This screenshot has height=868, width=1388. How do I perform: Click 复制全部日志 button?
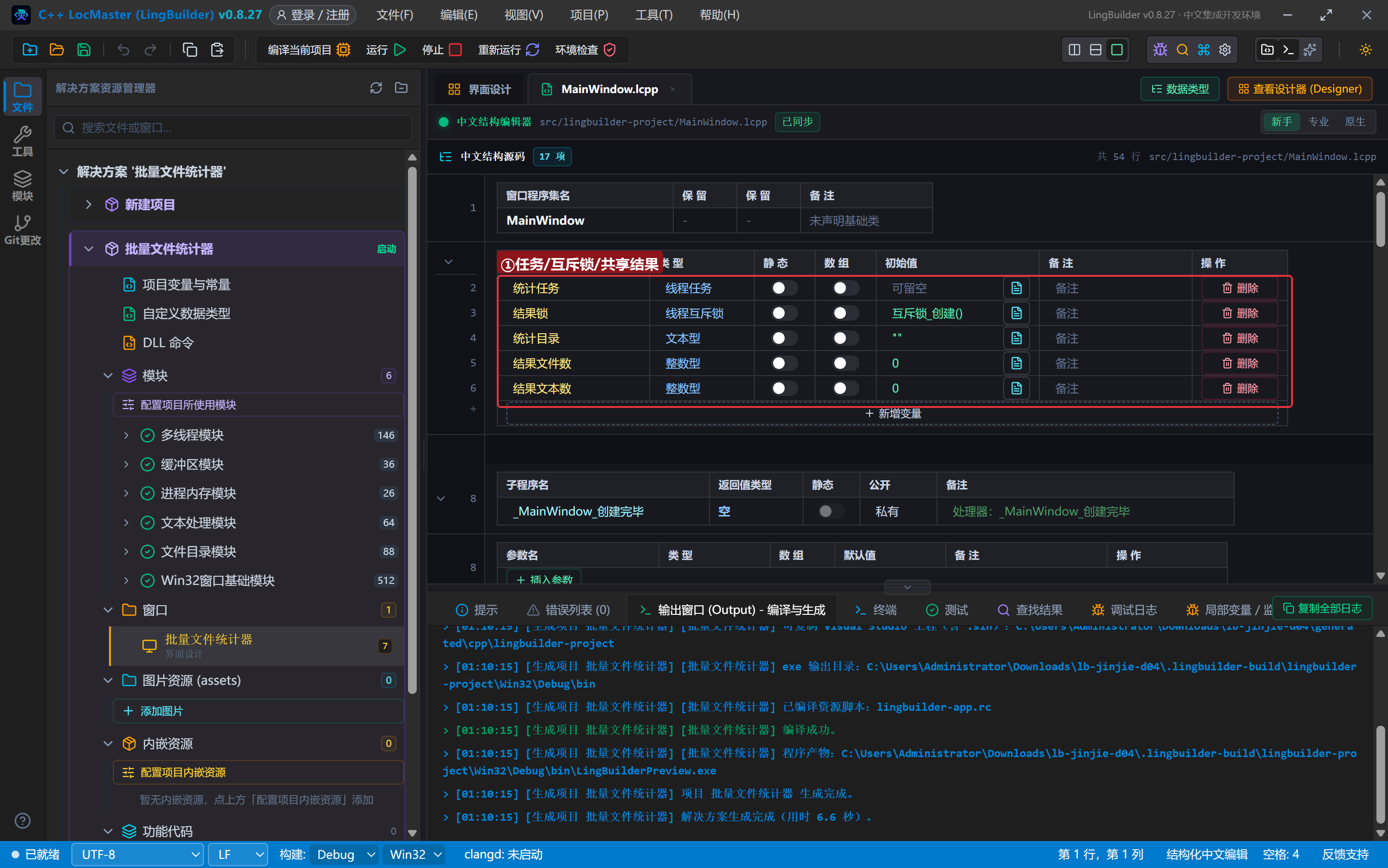1322,608
